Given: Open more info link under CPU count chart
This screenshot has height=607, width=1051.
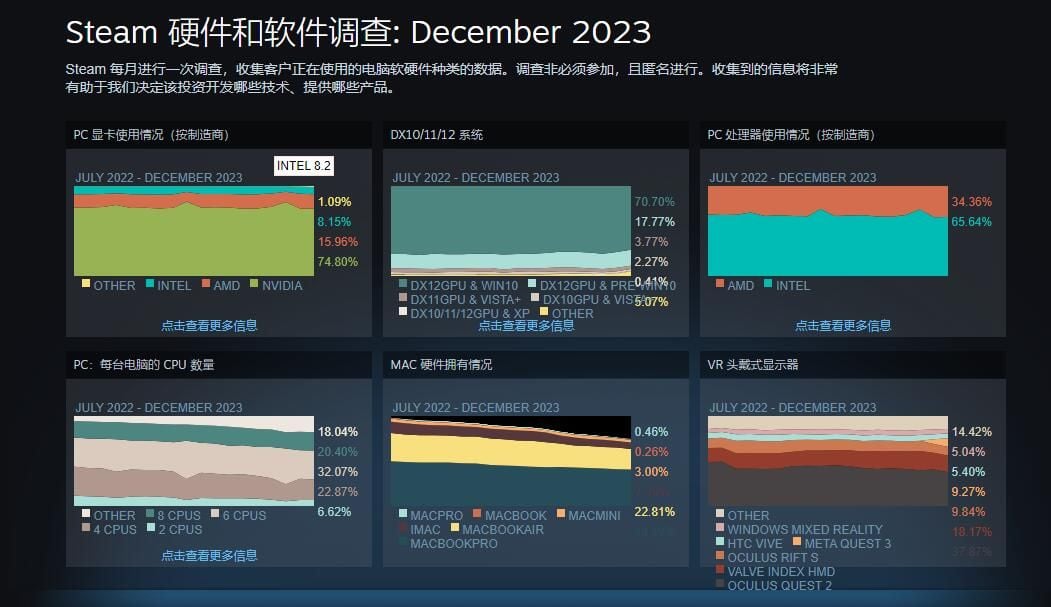Looking at the screenshot, I should point(209,555).
